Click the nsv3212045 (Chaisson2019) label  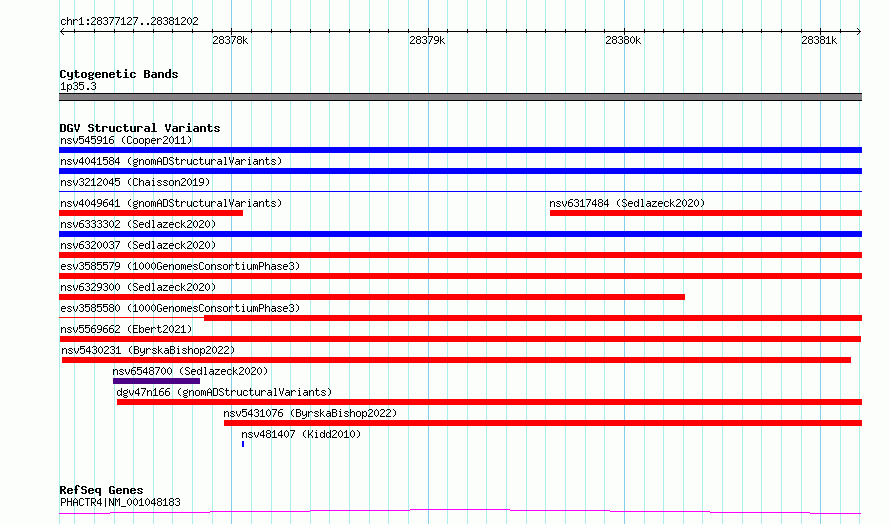pyautogui.click(x=135, y=182)
